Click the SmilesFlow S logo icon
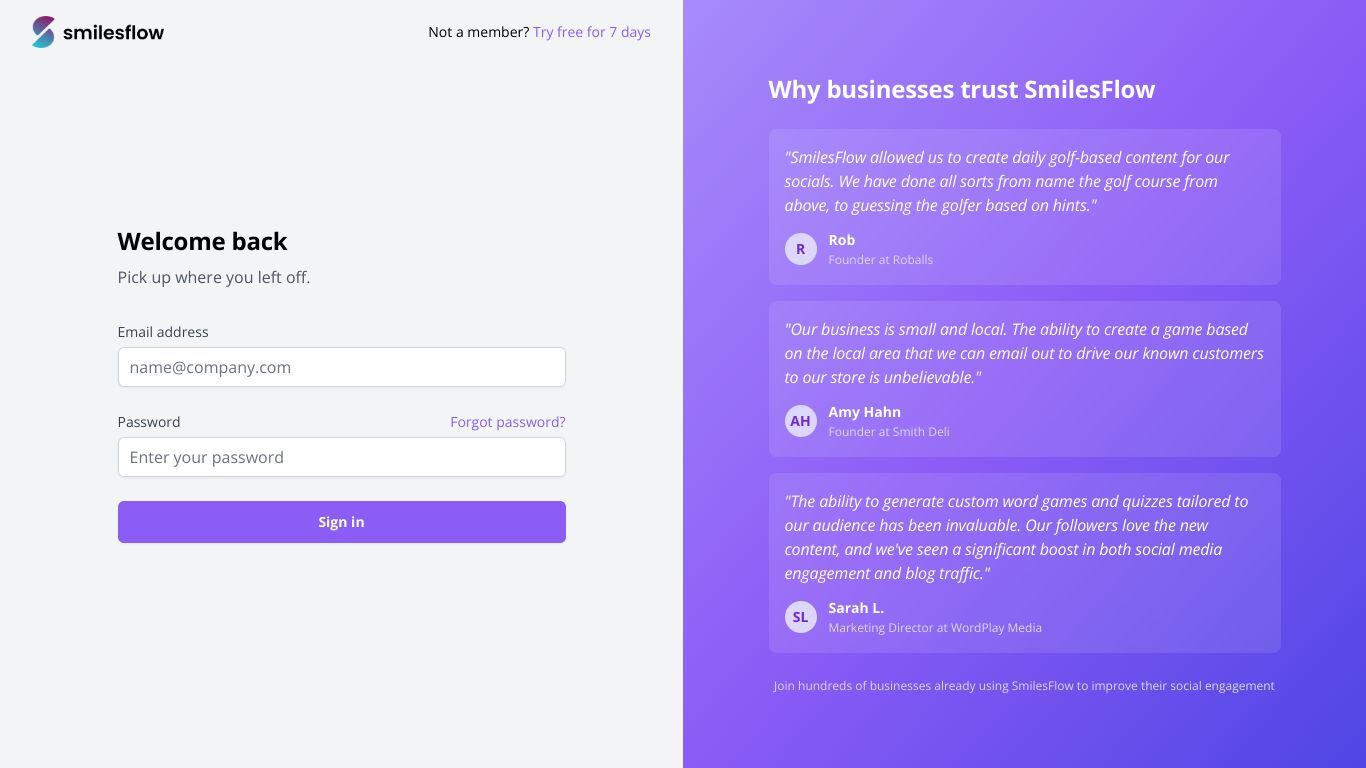This screenshot has width=1366, height=768. [43, 32]
